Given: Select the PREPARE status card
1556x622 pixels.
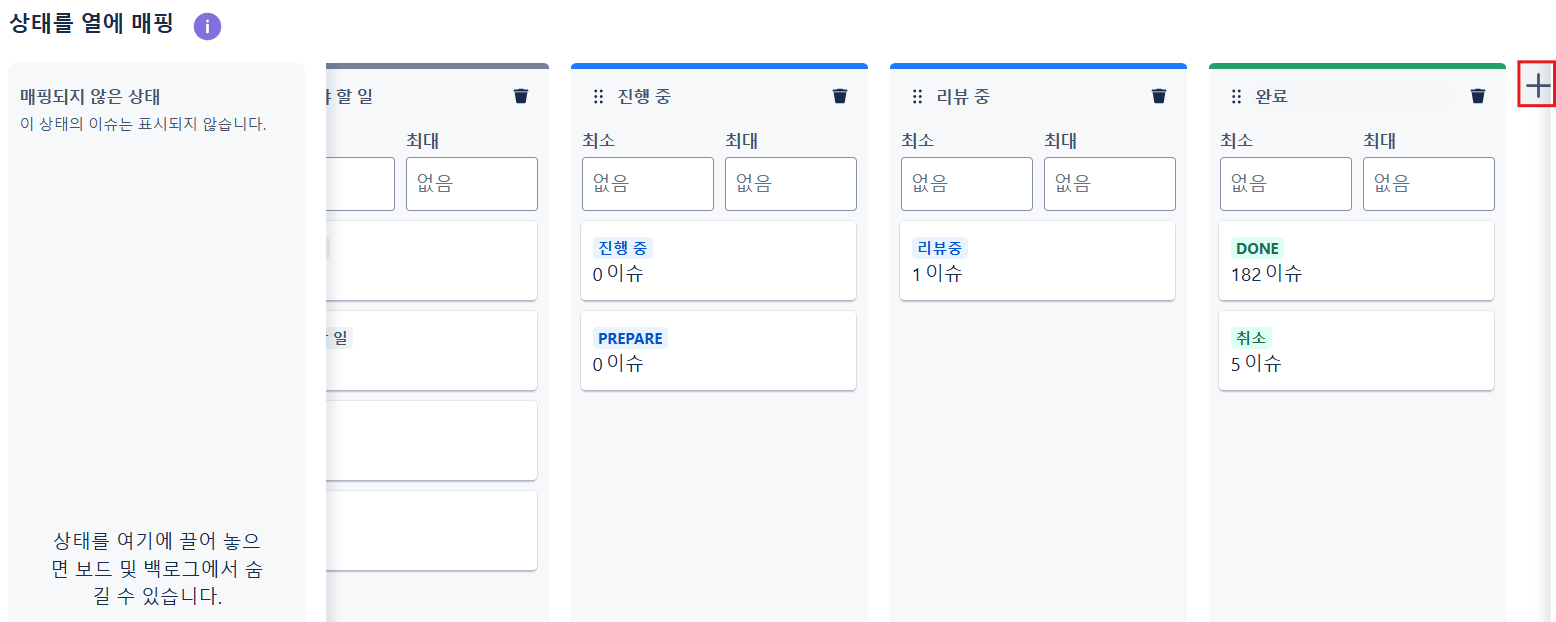Looking at the screenshot, I should [718, 350].
